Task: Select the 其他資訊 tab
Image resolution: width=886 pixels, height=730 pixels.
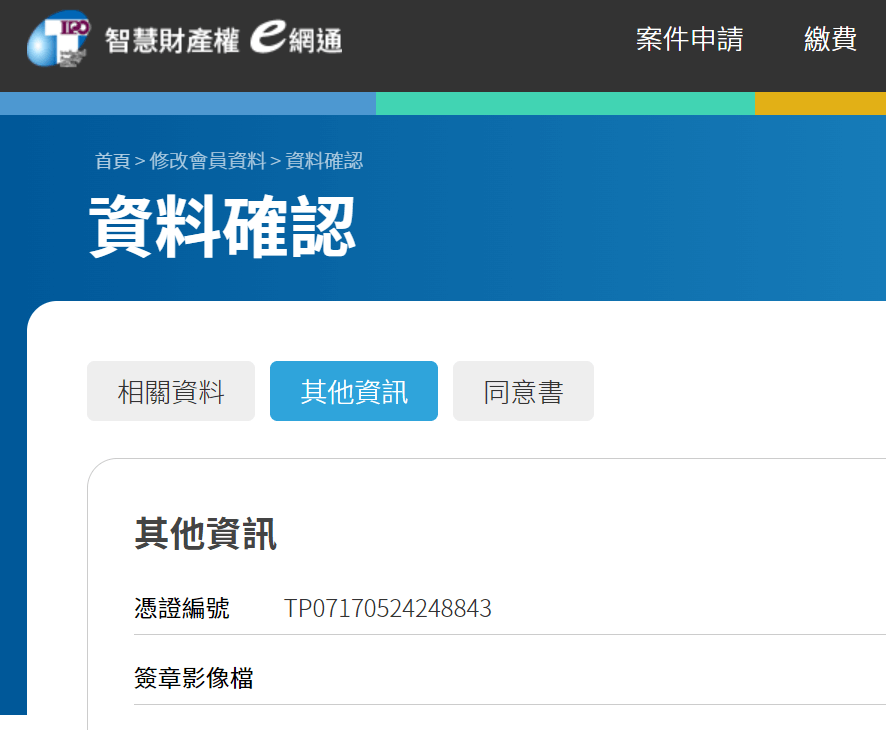Action: point(354,391)
